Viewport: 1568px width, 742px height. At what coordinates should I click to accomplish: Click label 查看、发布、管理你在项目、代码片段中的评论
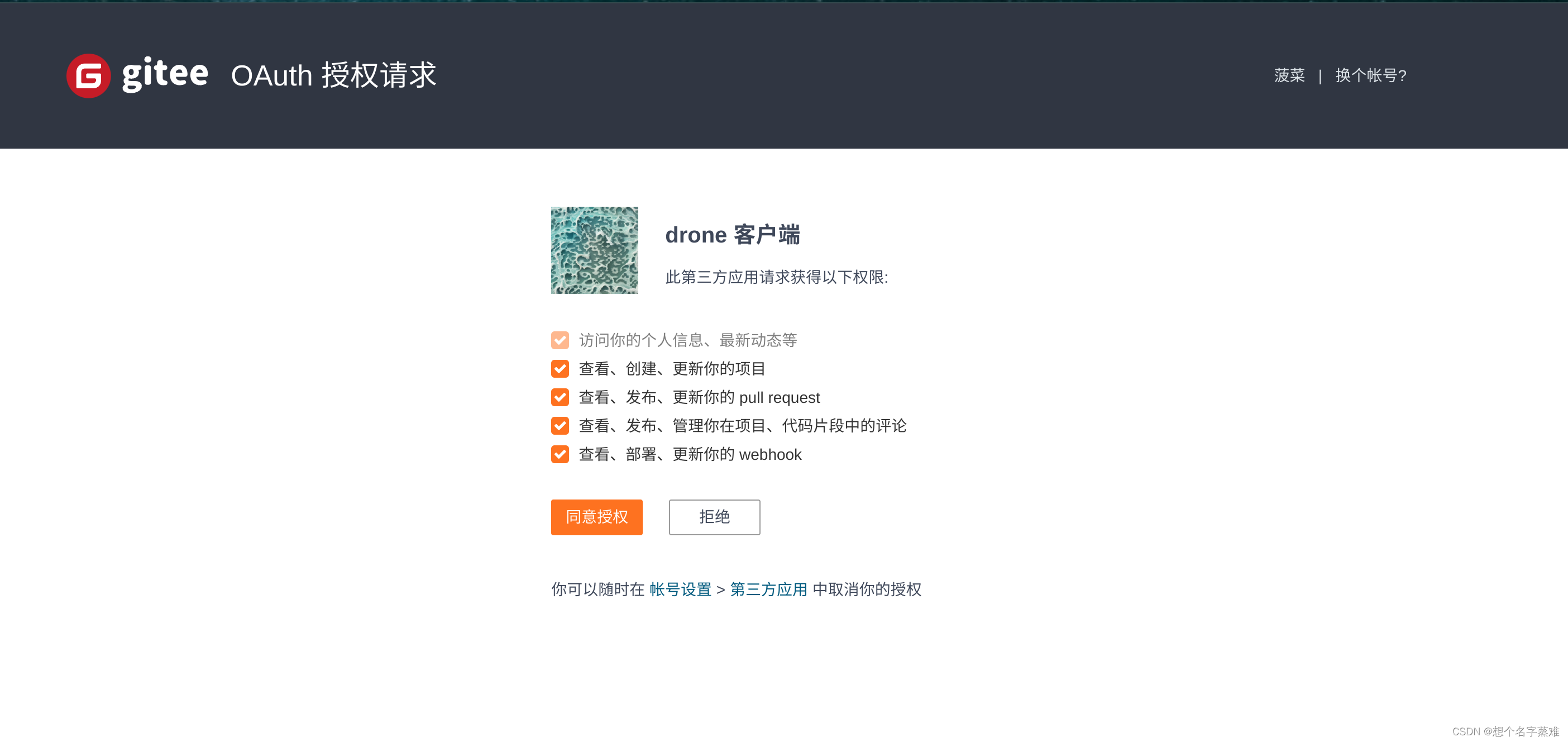click(742, 426)
